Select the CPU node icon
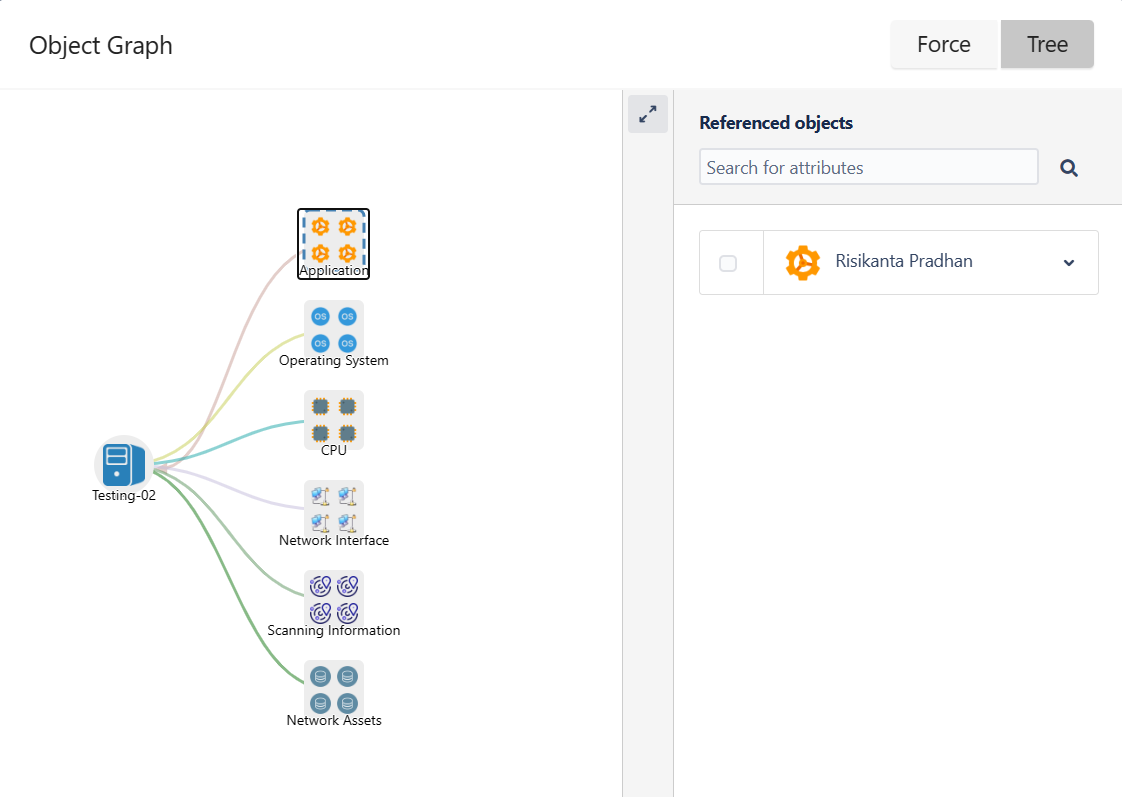This screenshot has height=797, width=1122. [334, 418]
